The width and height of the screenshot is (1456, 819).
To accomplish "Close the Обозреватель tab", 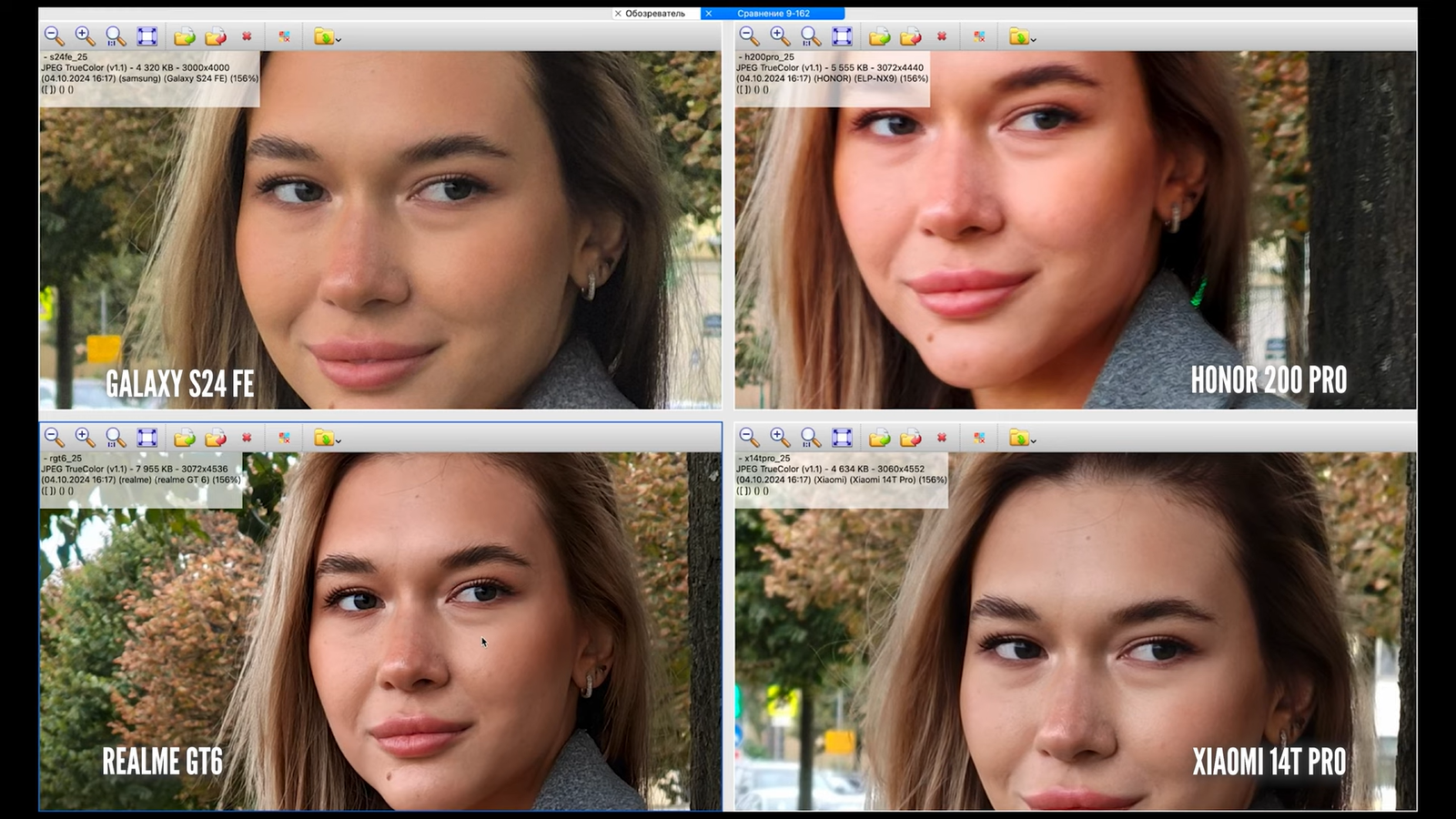I will 618,14.
